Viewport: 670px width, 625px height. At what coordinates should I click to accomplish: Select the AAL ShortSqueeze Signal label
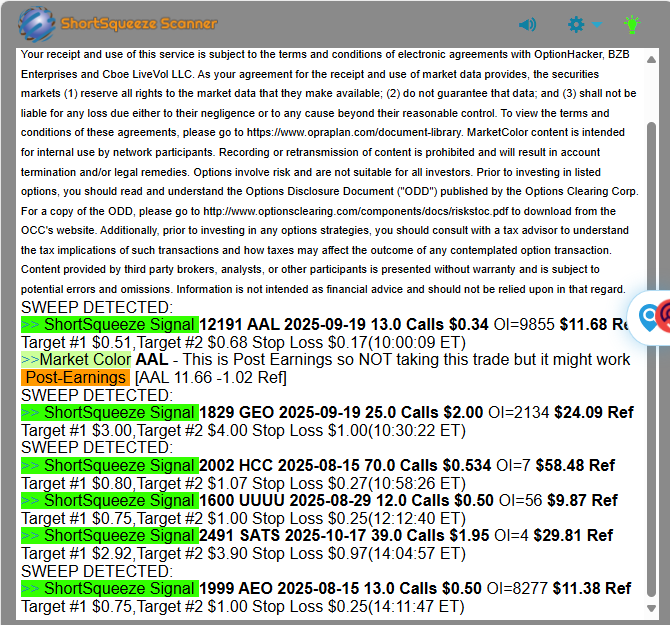(x=110, y=324)
